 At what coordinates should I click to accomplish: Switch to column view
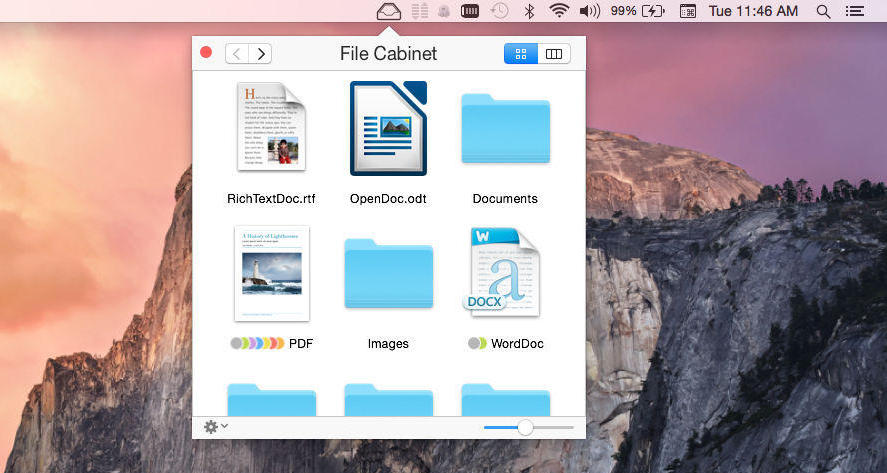(x=554, y=54)
